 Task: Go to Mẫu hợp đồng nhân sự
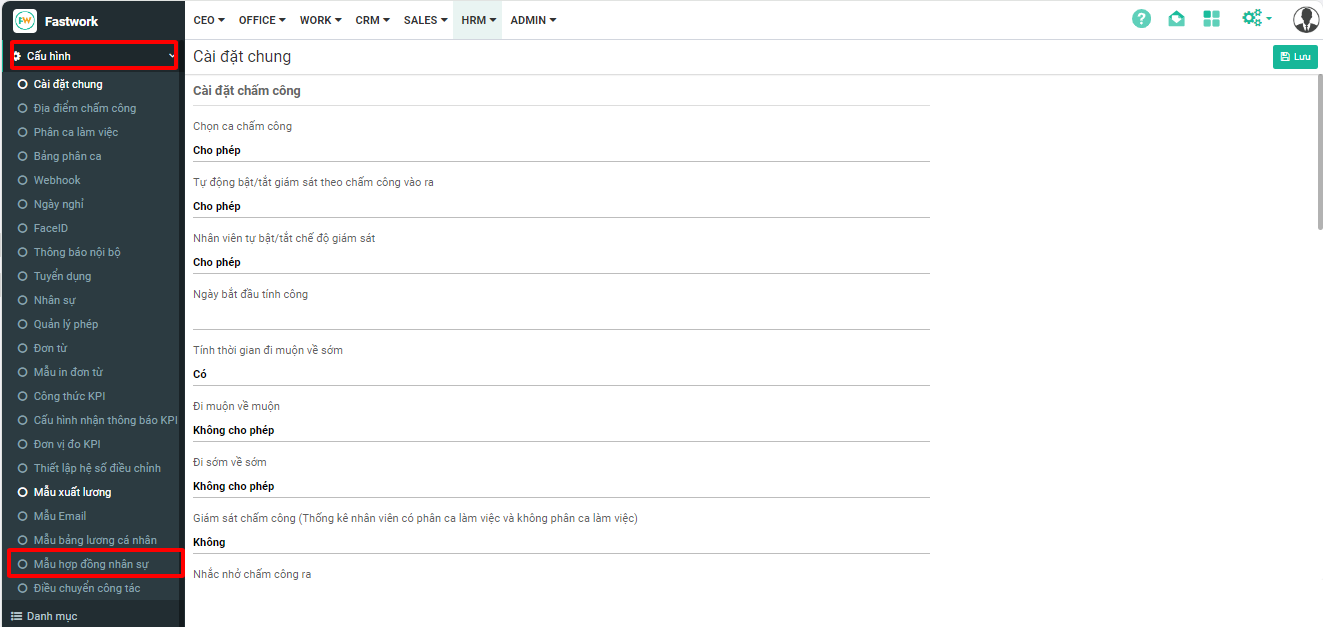(91, 564)
